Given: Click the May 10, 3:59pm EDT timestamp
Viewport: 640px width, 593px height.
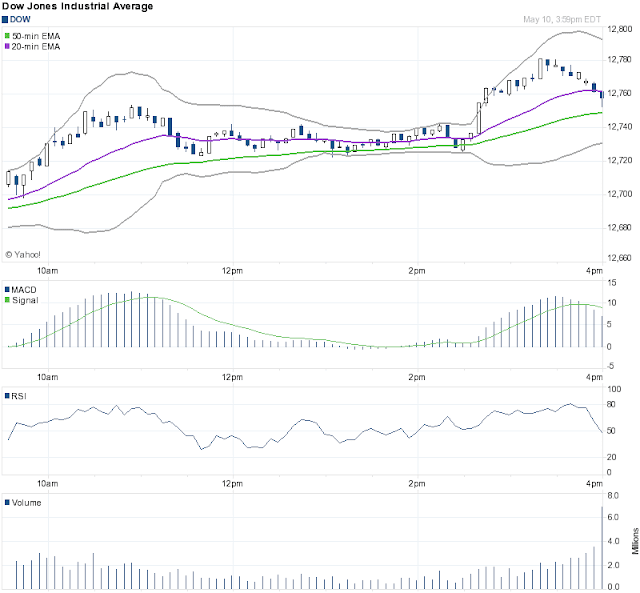Looking at the screenshot, I should [x=562, y=20].
